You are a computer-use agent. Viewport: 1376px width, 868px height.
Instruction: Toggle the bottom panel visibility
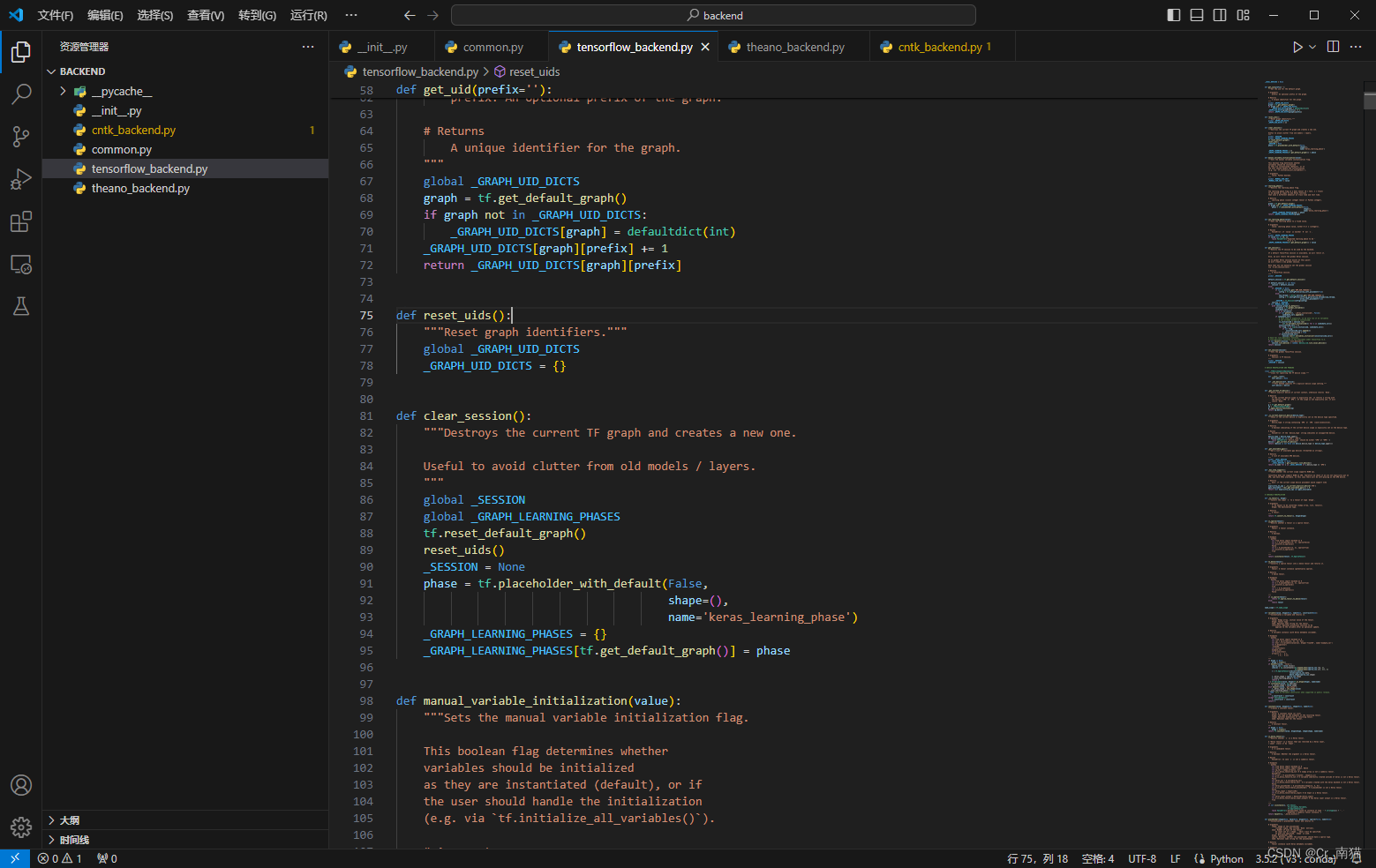point(1196,15)
